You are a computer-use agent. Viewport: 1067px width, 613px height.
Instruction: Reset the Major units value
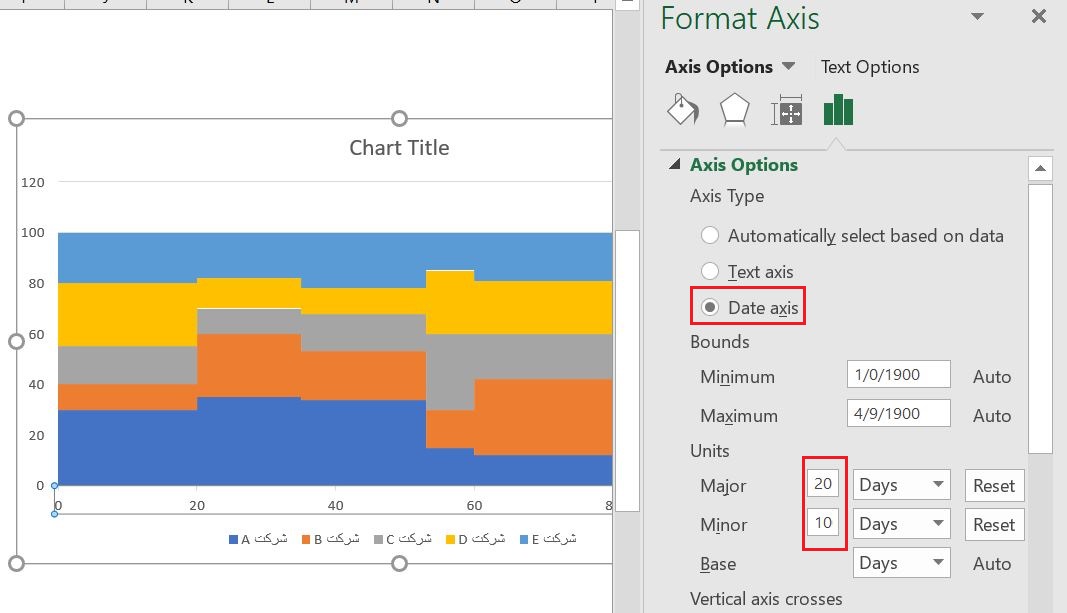pos(994,486)
